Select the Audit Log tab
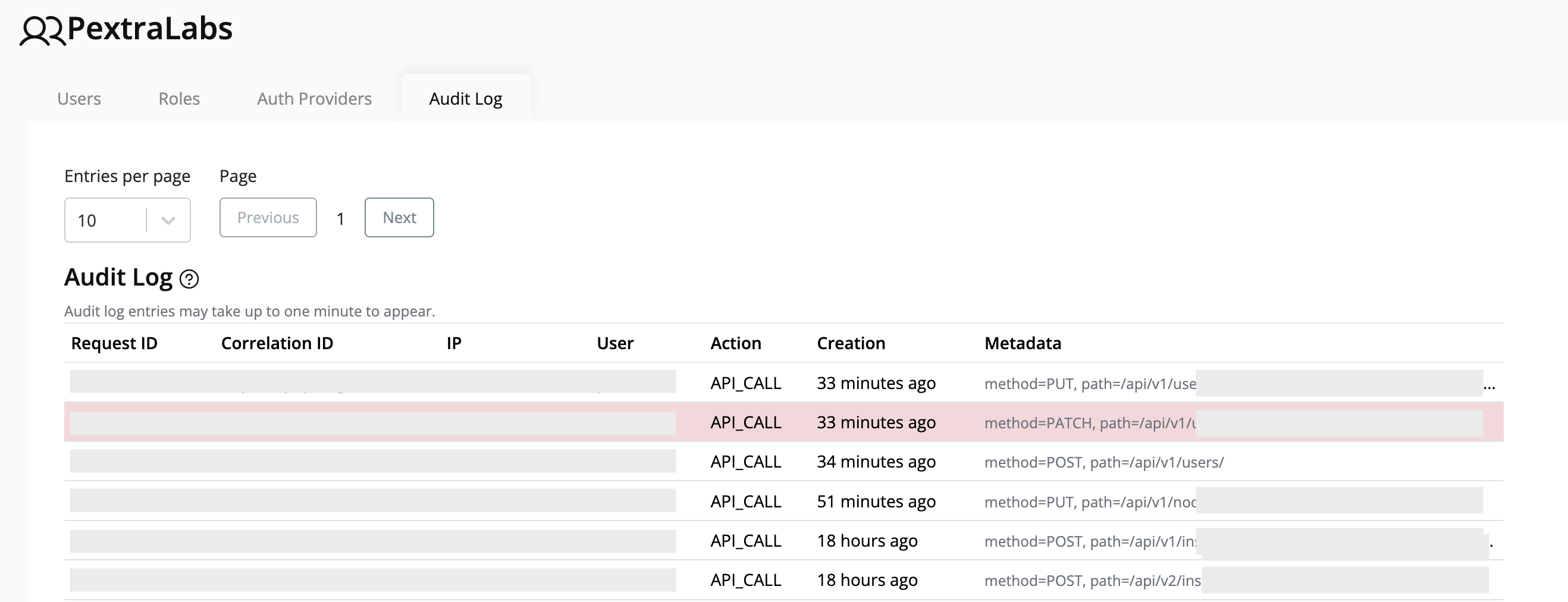 pyautogui.click(x=466, y=99)
